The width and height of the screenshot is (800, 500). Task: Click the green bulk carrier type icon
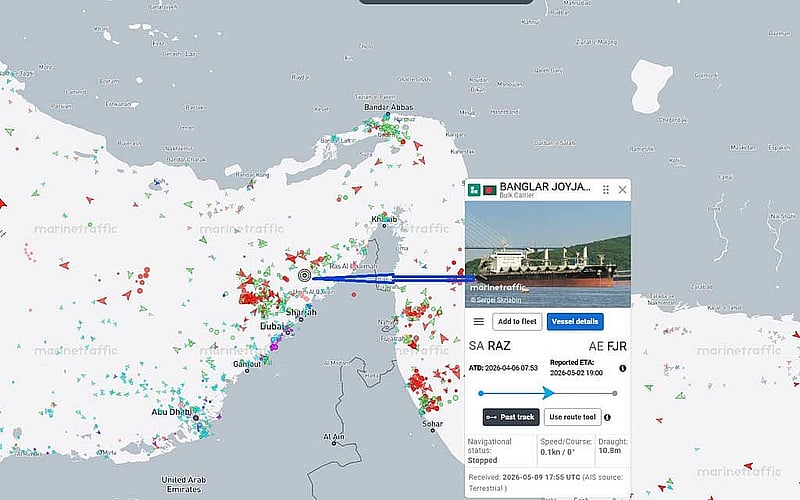pos(474,190)
